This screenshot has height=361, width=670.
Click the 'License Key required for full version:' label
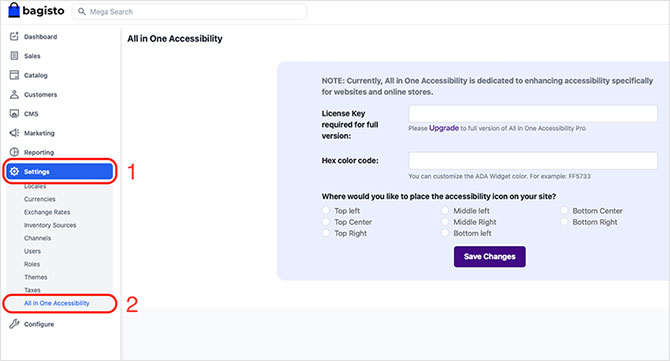(350, 124)
